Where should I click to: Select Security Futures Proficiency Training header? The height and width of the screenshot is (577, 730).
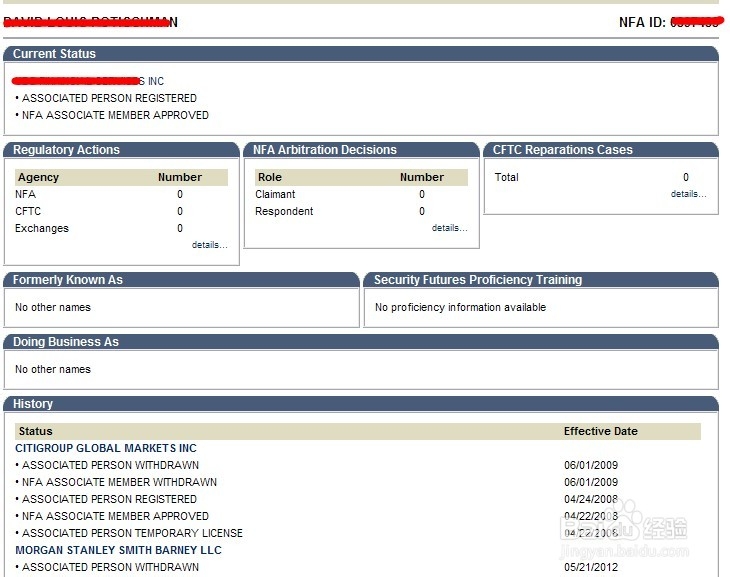[541, 279]
